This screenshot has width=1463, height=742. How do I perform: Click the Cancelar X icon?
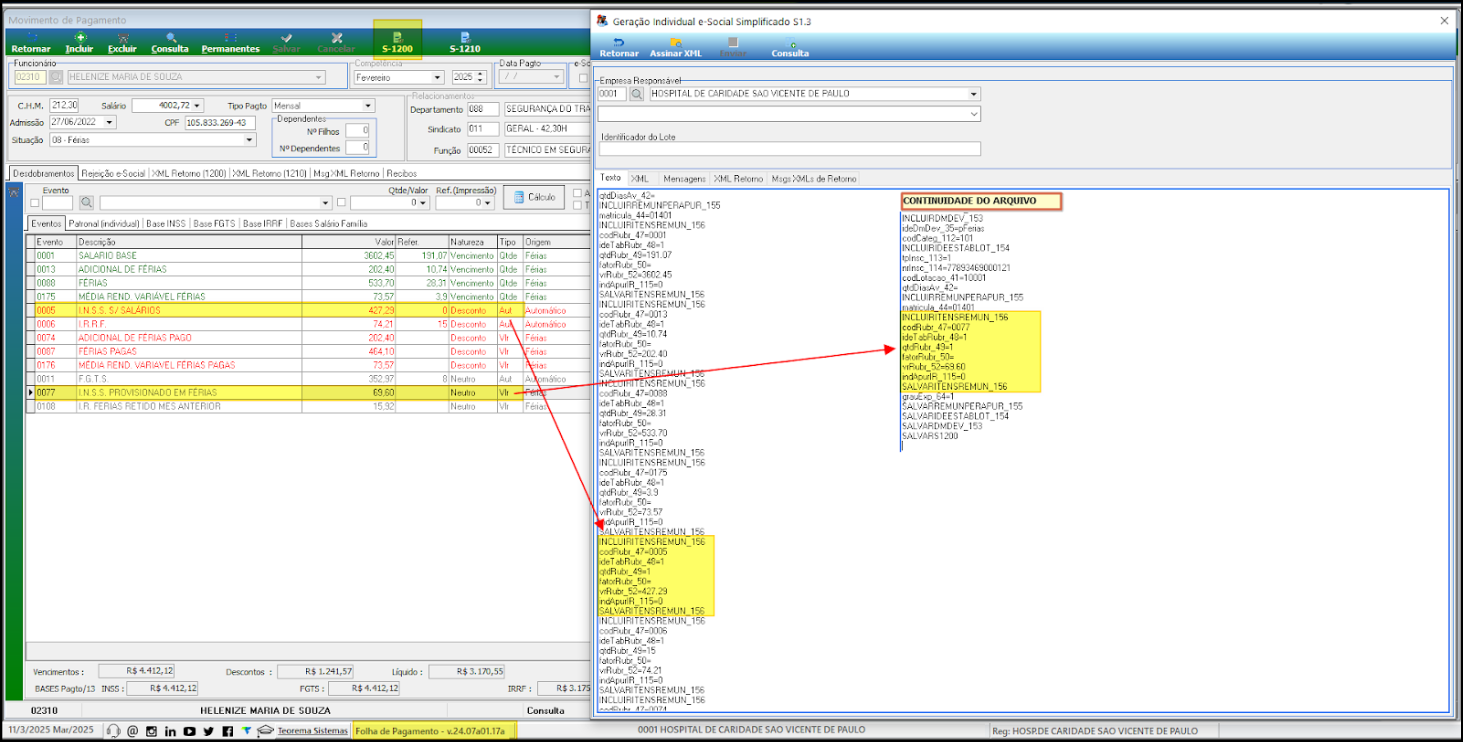(x=336, y=37)
